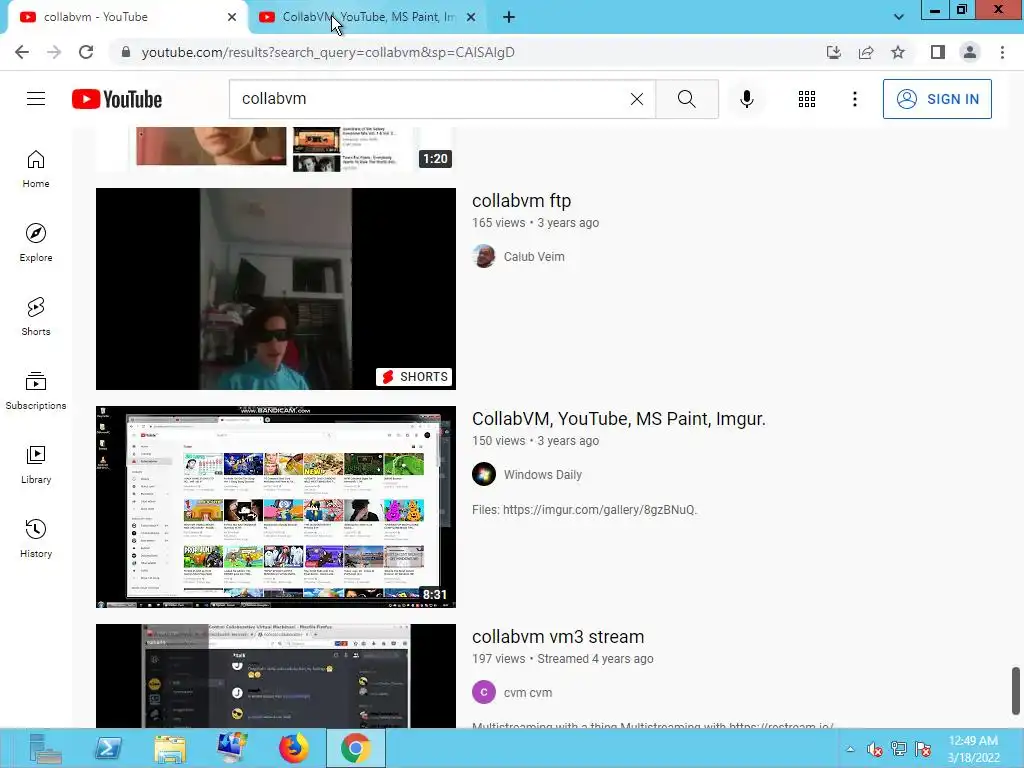Open YouTube settings three-dot menu
This screenshot has height=768, width=1024.
pyautogui.click(x=855, y=99)
